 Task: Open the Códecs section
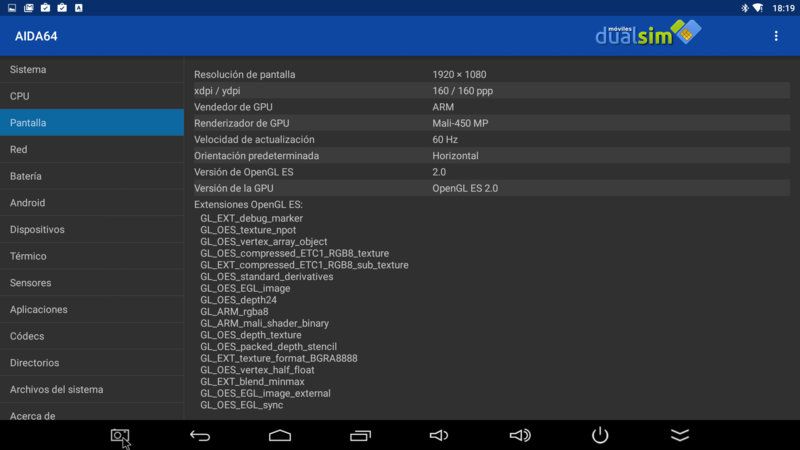(92, 336)
